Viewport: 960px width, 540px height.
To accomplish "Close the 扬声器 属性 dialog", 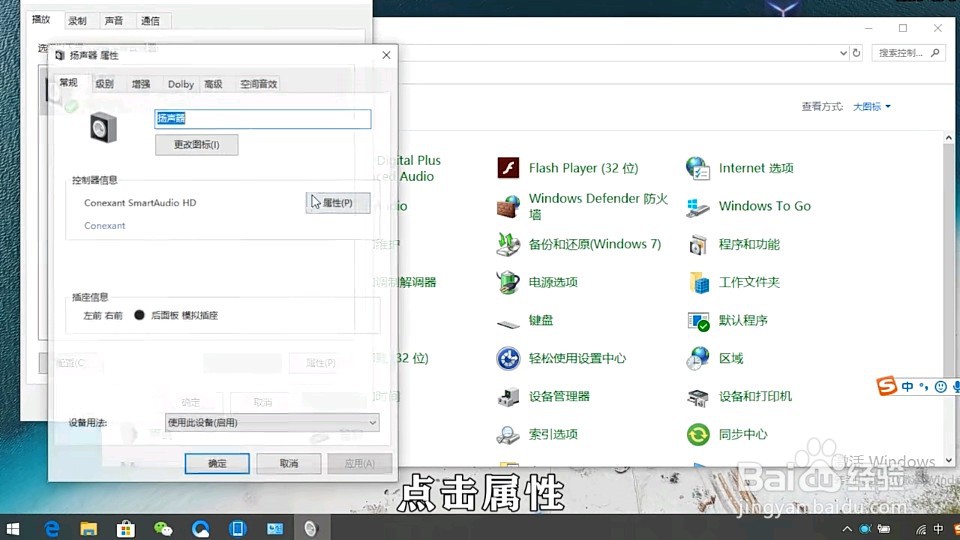I will coord(386,55).
